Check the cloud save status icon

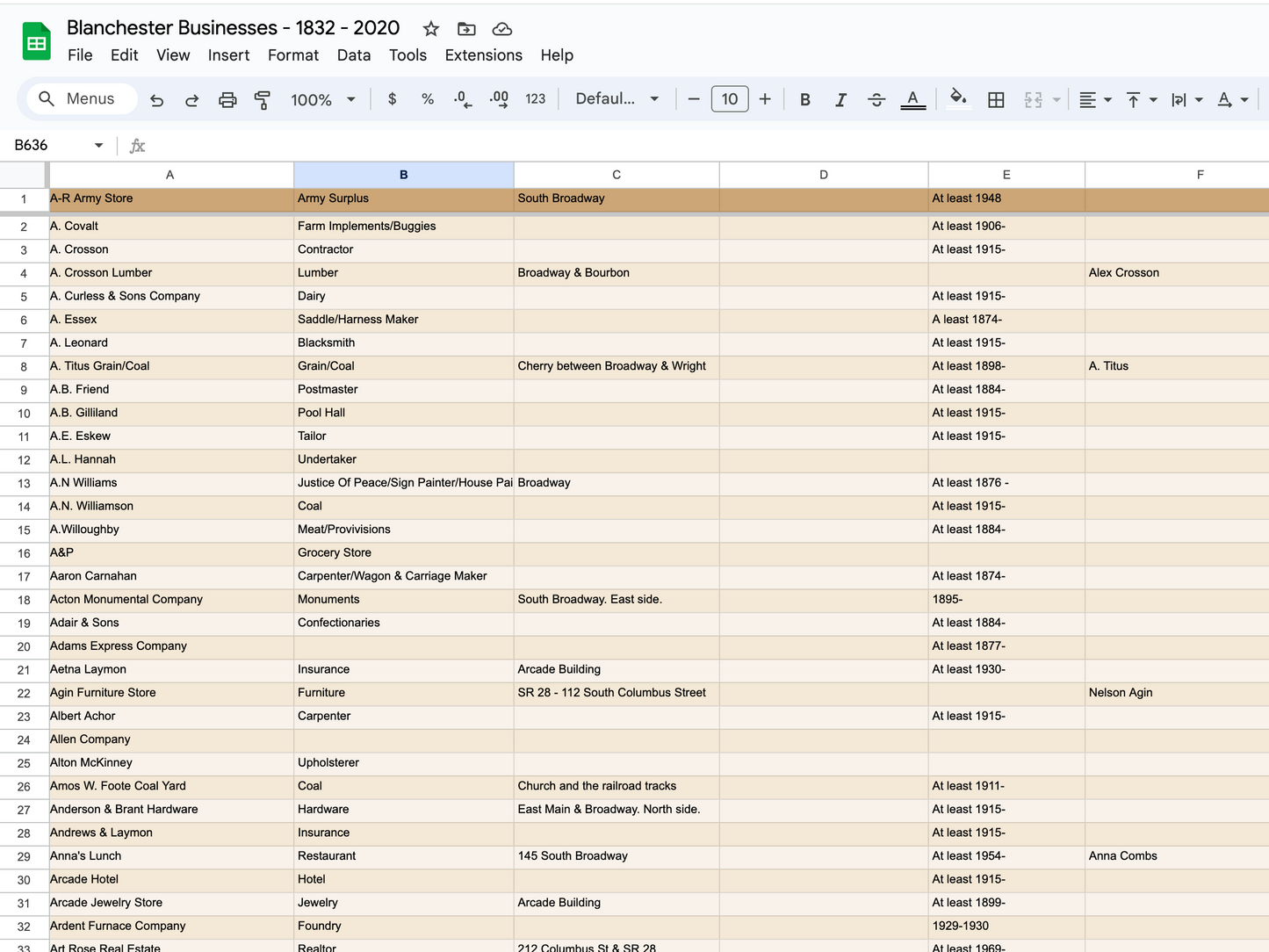[501, 29]
